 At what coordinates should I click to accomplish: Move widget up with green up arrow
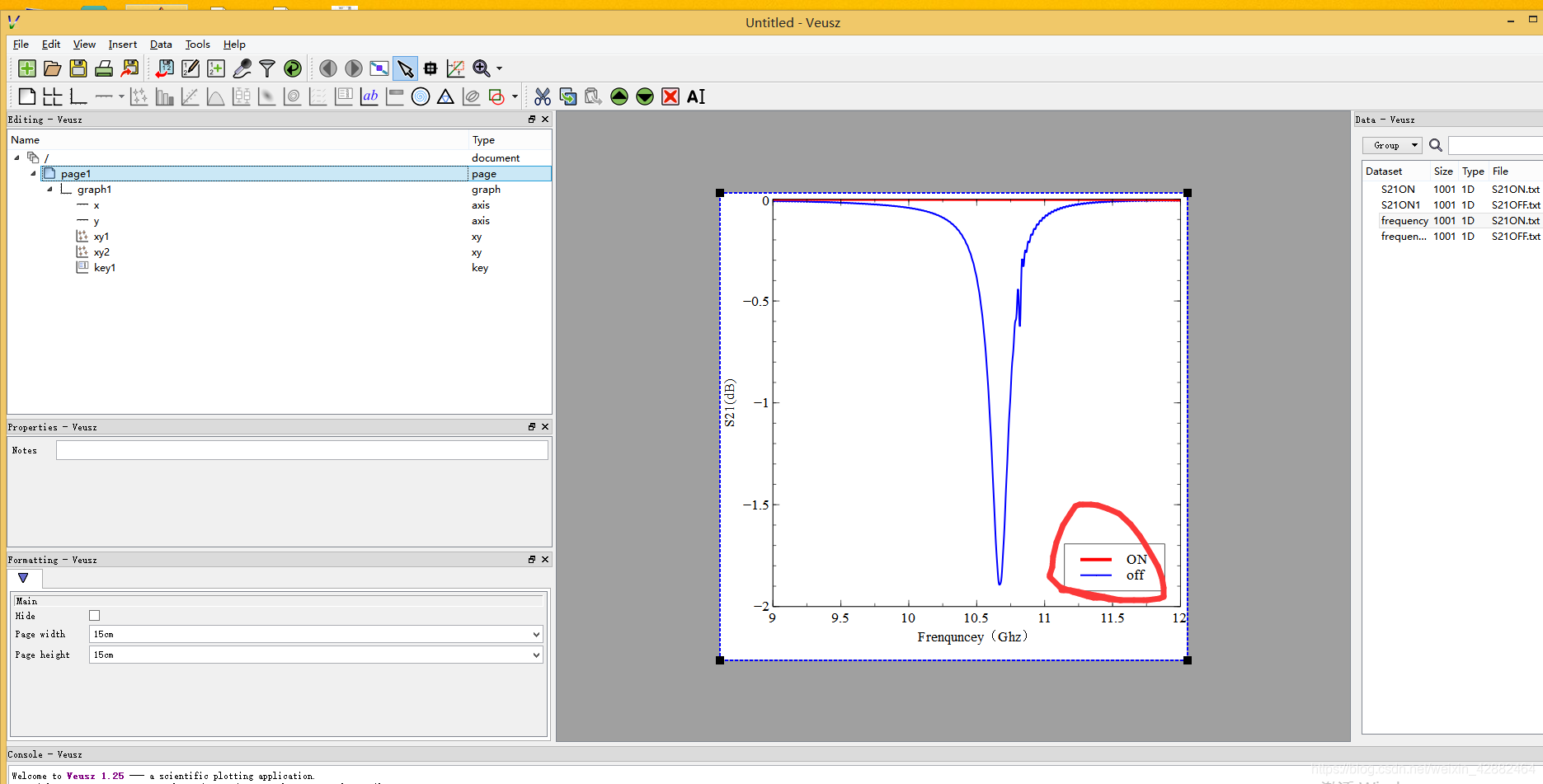(x=619, y=96)
